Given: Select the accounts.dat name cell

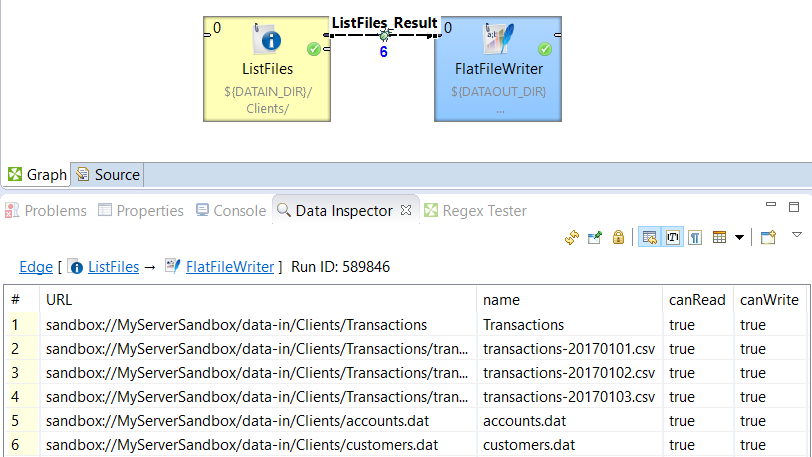Looking at the screenshot, I should point(524,421).
